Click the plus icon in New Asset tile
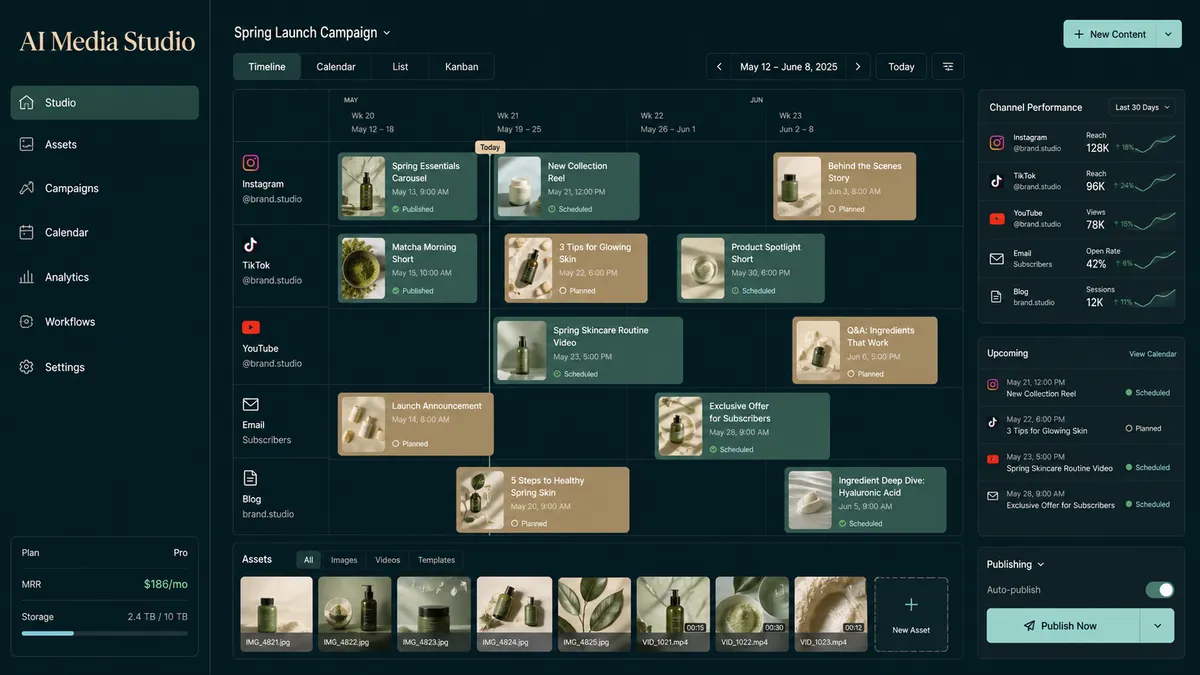1200x675 pixels. click(x=911, y=605)
